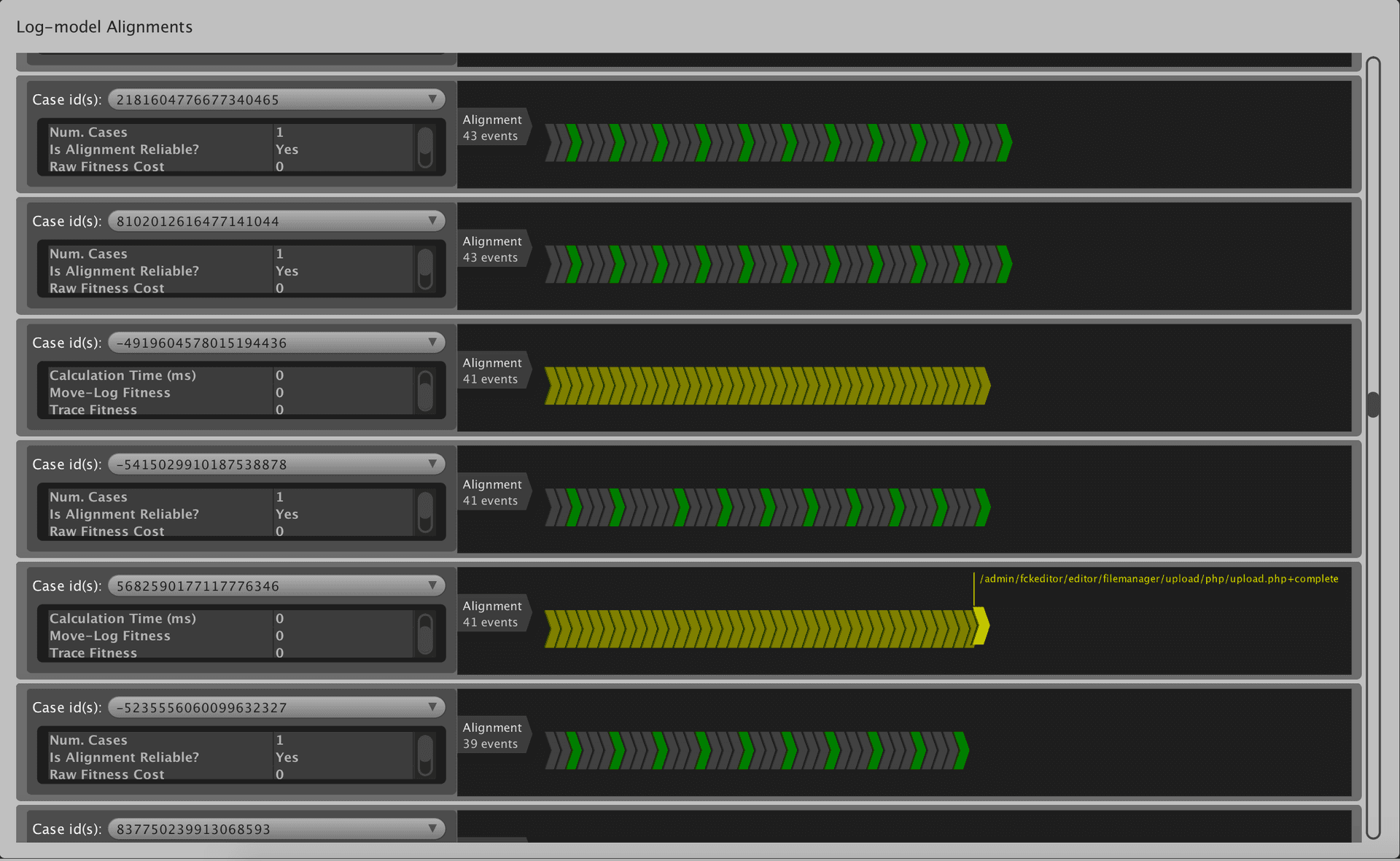
Task: Click the upload.php+complete event link
Action: (x=1159, y=579)
